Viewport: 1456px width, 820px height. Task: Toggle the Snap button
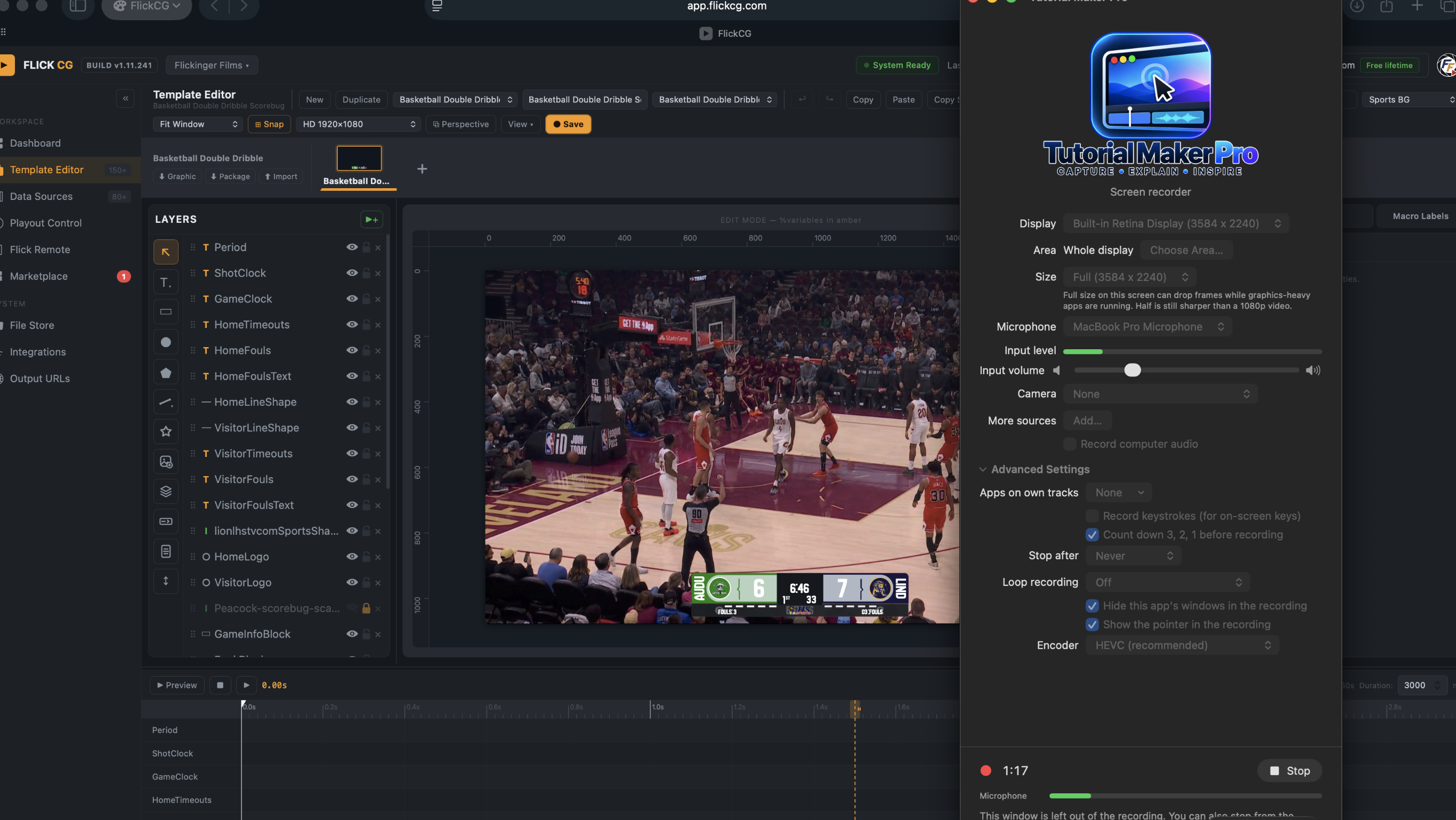(269, 124)
